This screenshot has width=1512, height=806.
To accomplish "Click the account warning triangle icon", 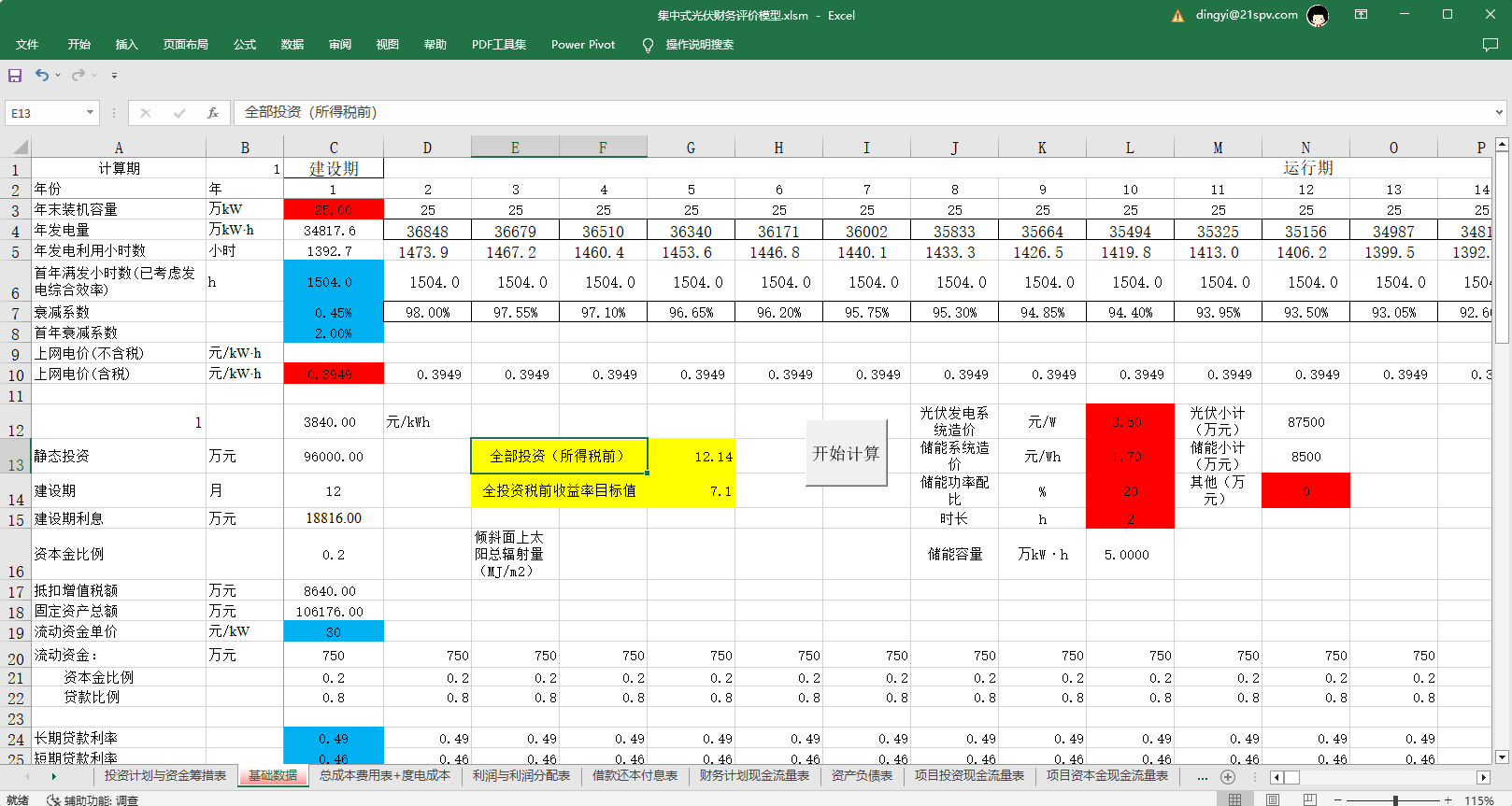I will [1177, 15].
